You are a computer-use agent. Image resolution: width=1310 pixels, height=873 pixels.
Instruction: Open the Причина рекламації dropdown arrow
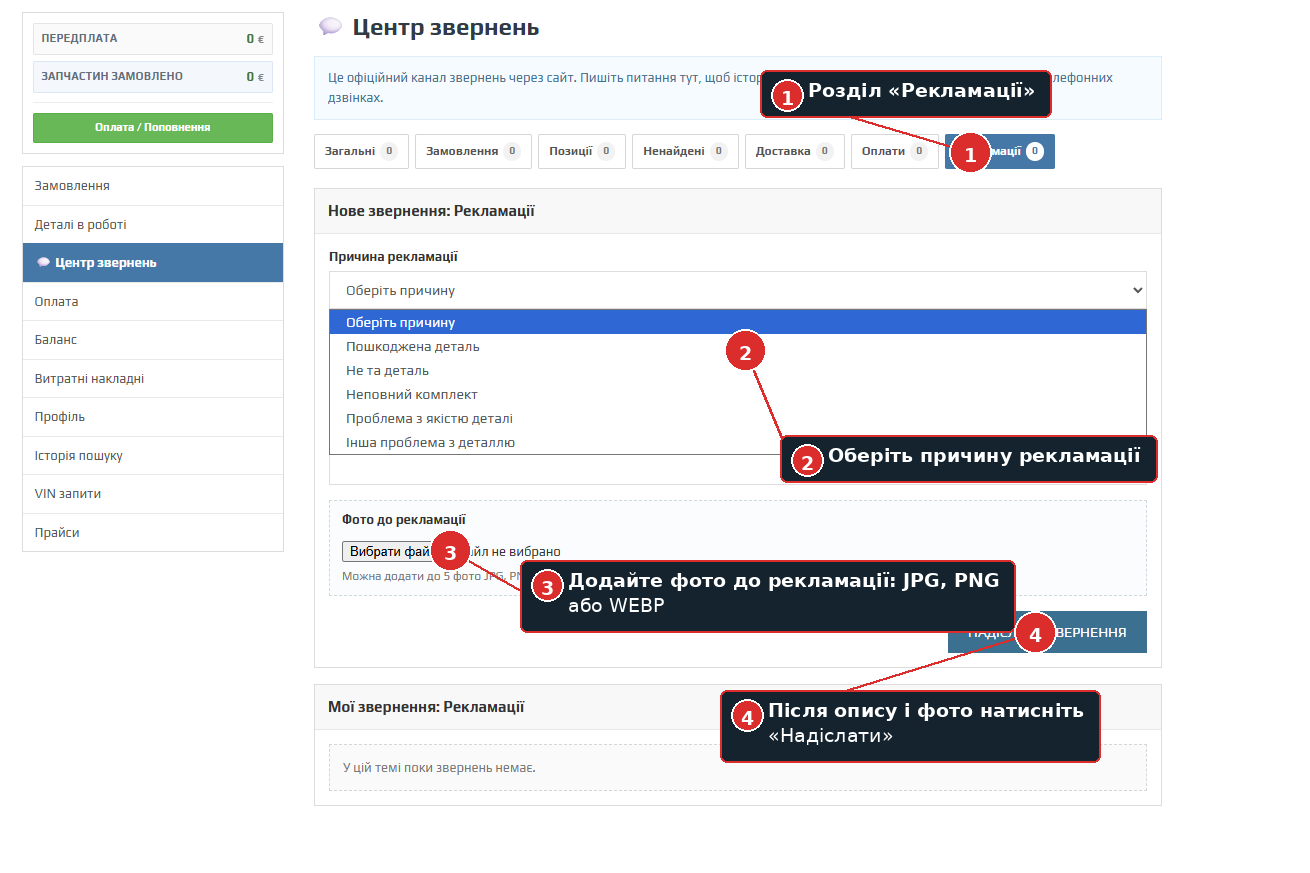click(x=1136, y=290)
